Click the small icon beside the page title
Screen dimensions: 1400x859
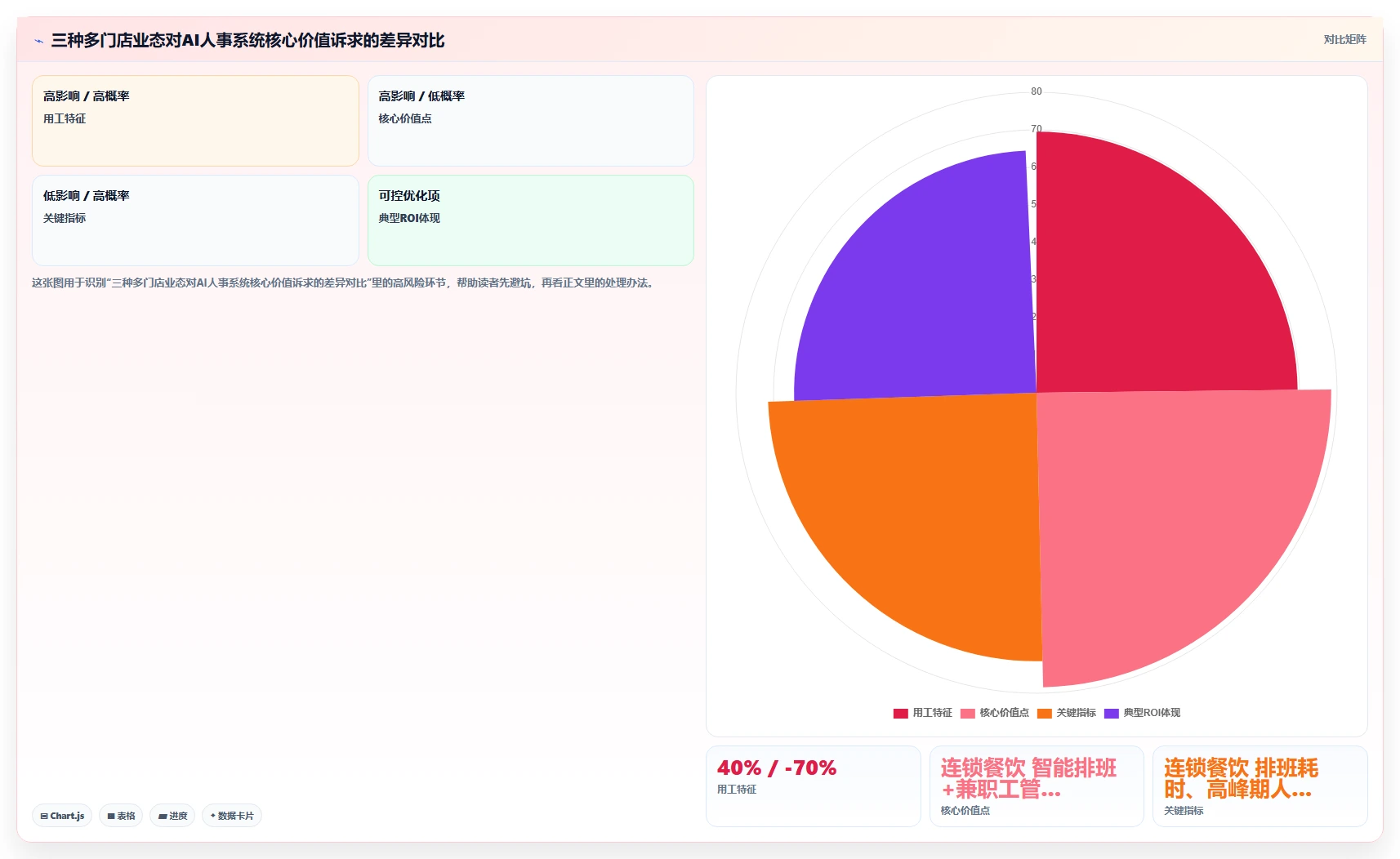pyautogui.click(x=38, y=41)
